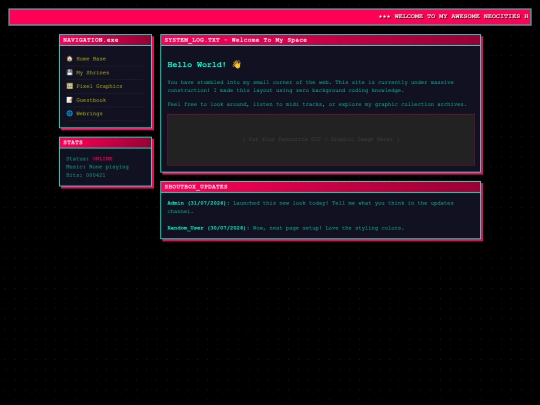The image size is (540, 405).
Task: Click the 'Feel free to look around' paragraph
Action: 317,104
